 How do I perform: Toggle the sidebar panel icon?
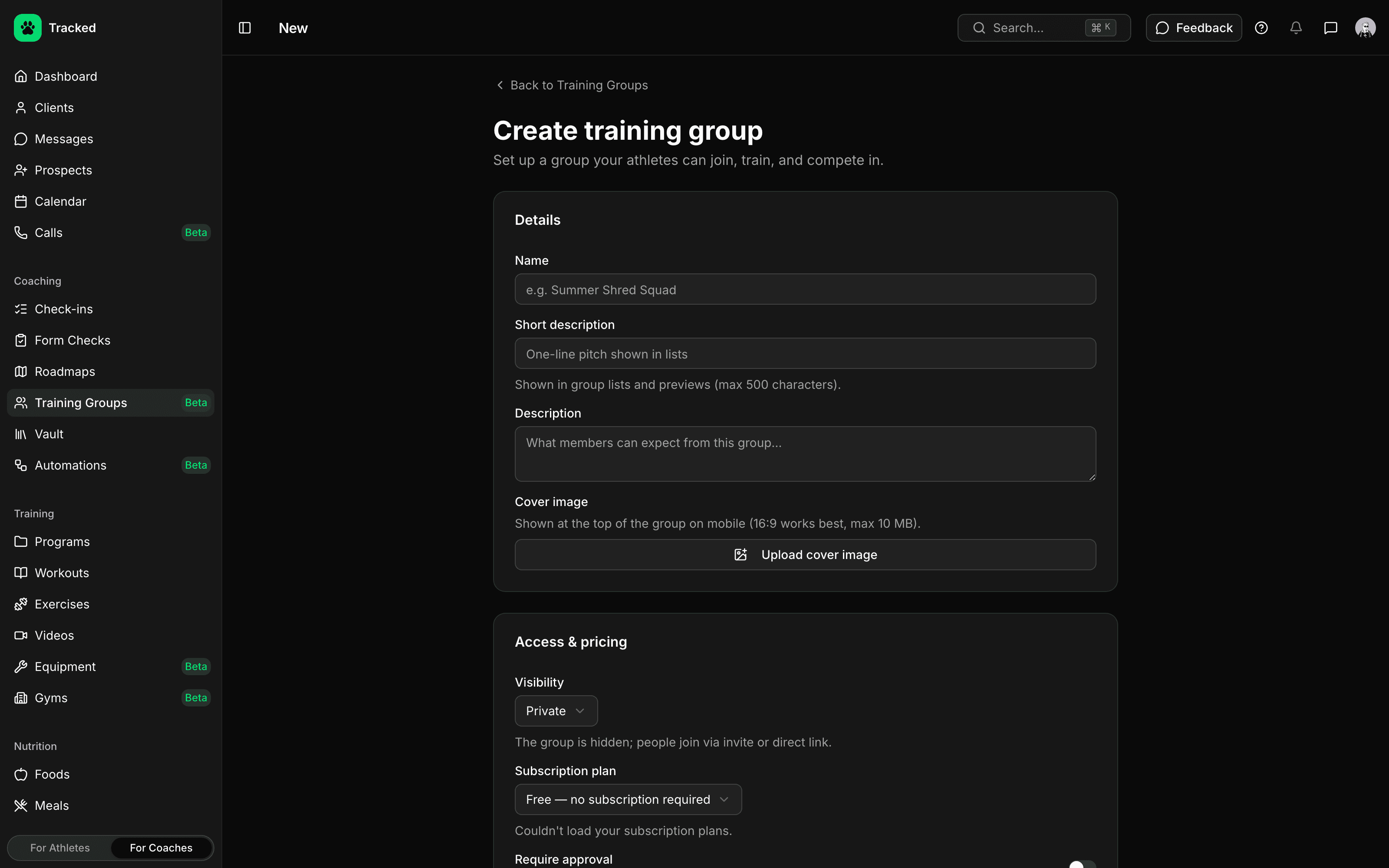[244, 27]
